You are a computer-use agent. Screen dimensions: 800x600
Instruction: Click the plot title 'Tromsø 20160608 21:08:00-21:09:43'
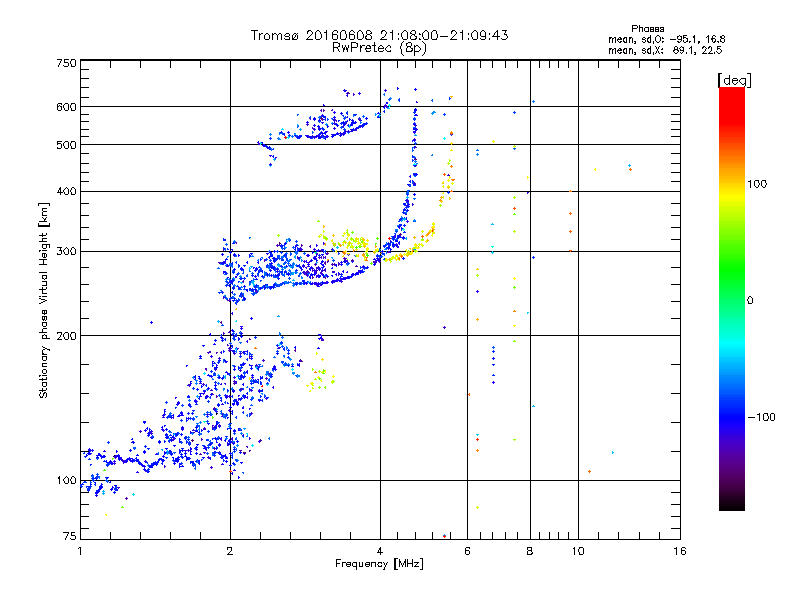click(379, 35)
